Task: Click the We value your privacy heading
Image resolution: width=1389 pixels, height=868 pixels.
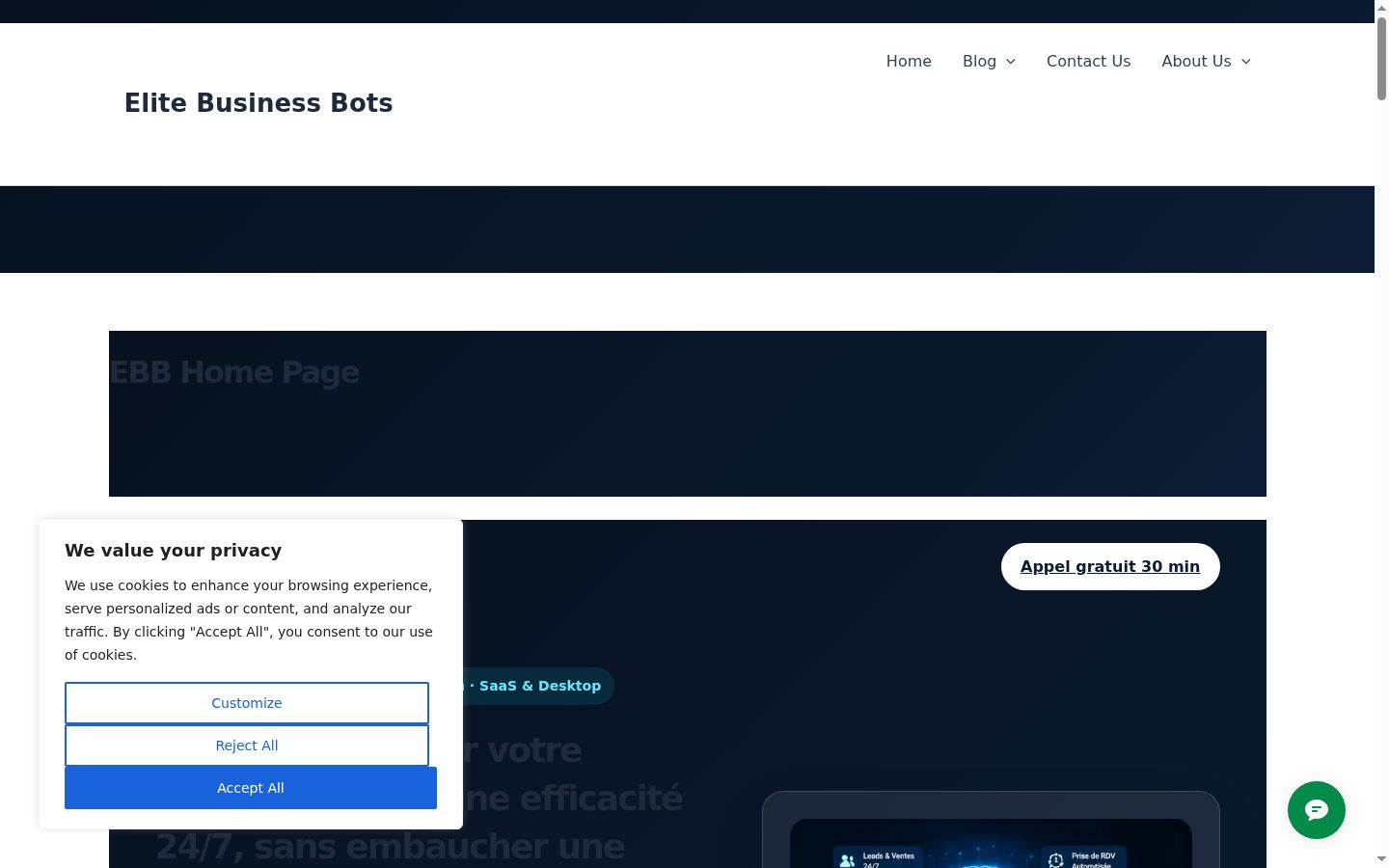Action: click(174, 551)
